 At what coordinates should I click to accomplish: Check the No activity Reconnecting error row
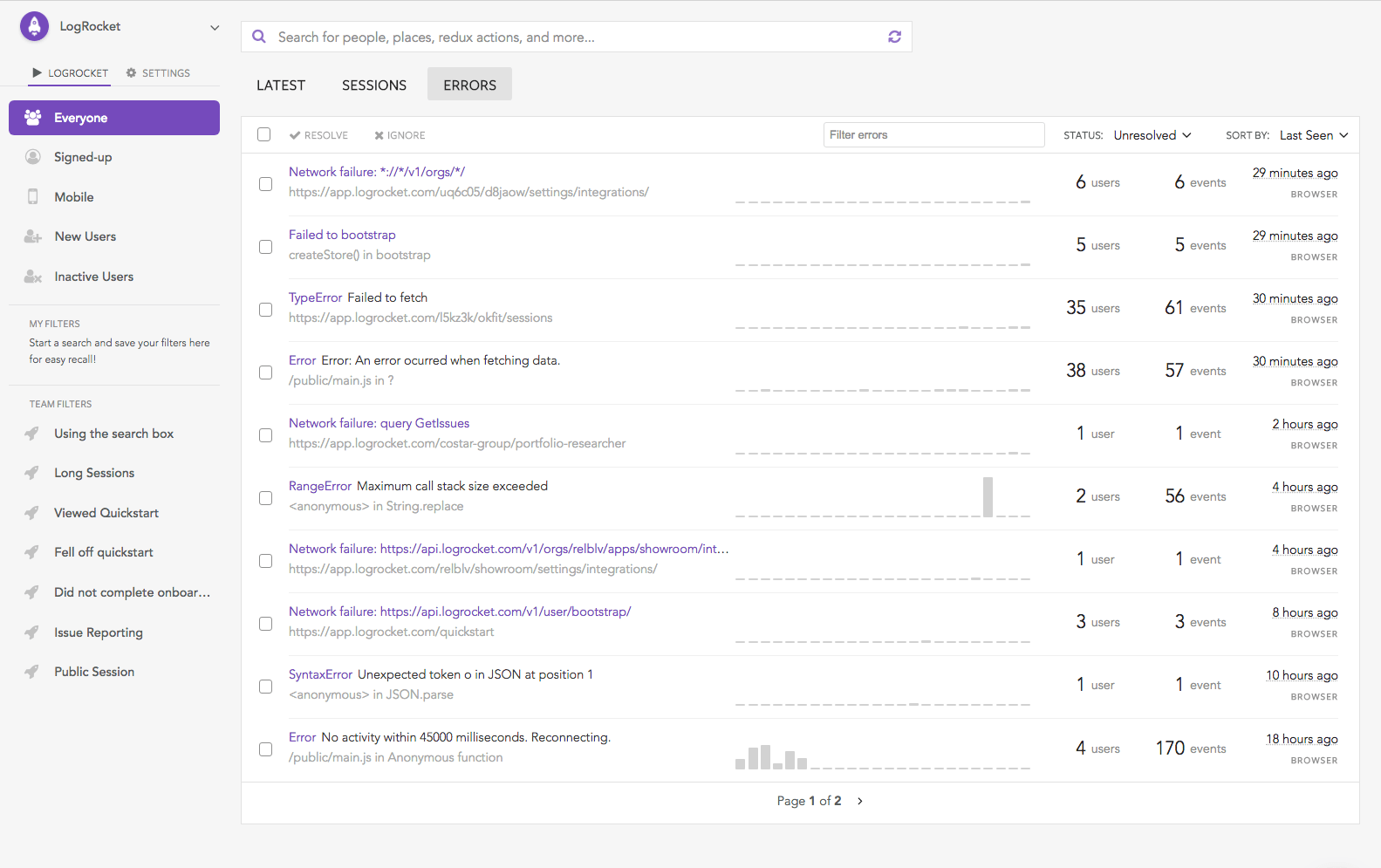tap(265, 749)
